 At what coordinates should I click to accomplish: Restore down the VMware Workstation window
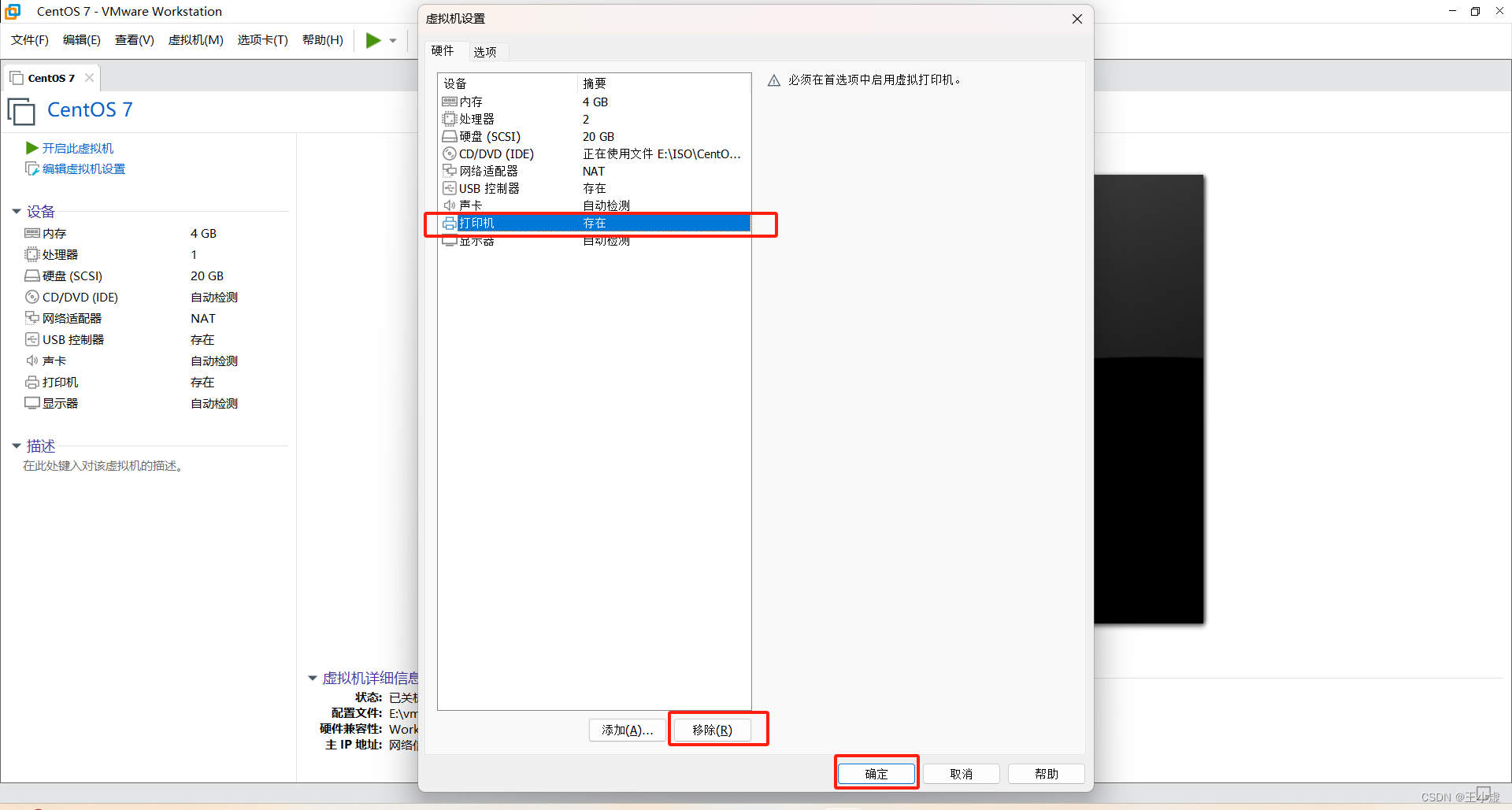tap(1476, 11)
